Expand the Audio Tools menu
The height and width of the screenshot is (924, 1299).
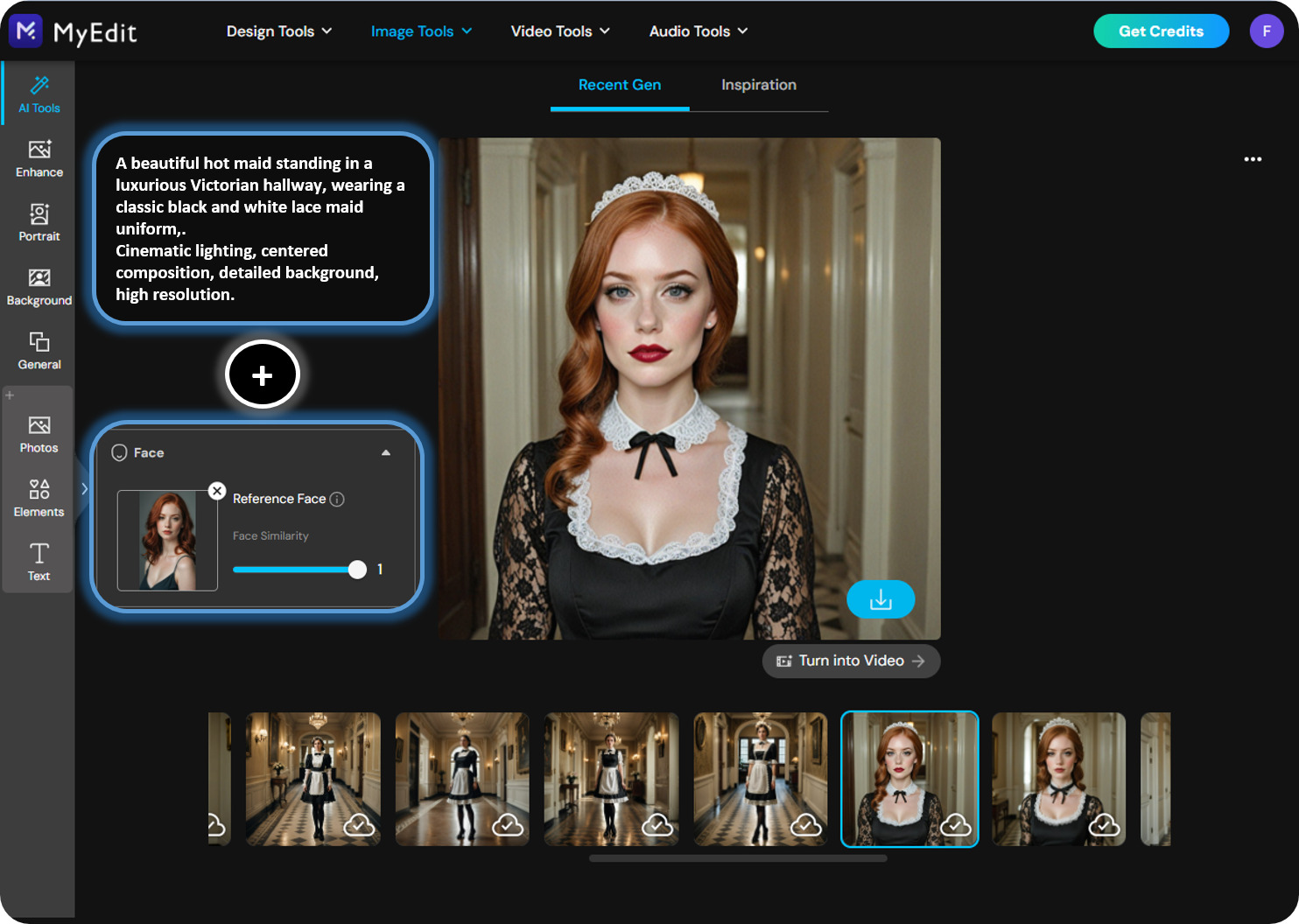tap(698, 31)
